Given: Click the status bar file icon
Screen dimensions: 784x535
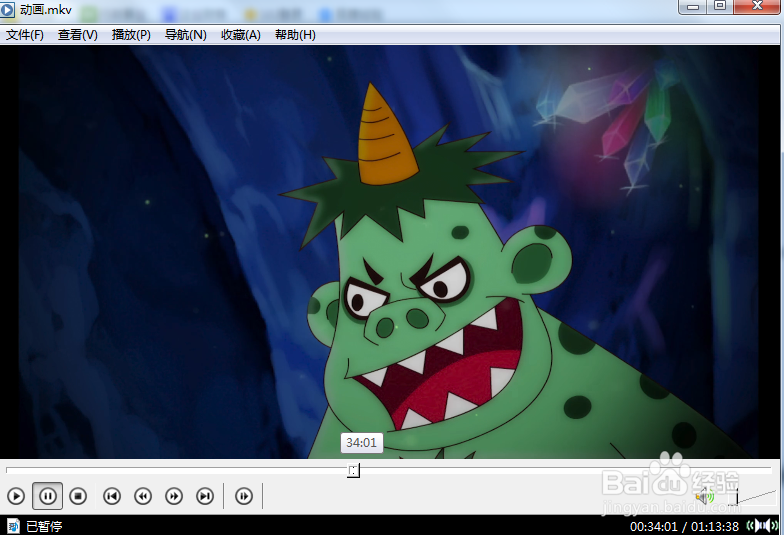Looking at the screenshot, I should click(x=13, y=526).
